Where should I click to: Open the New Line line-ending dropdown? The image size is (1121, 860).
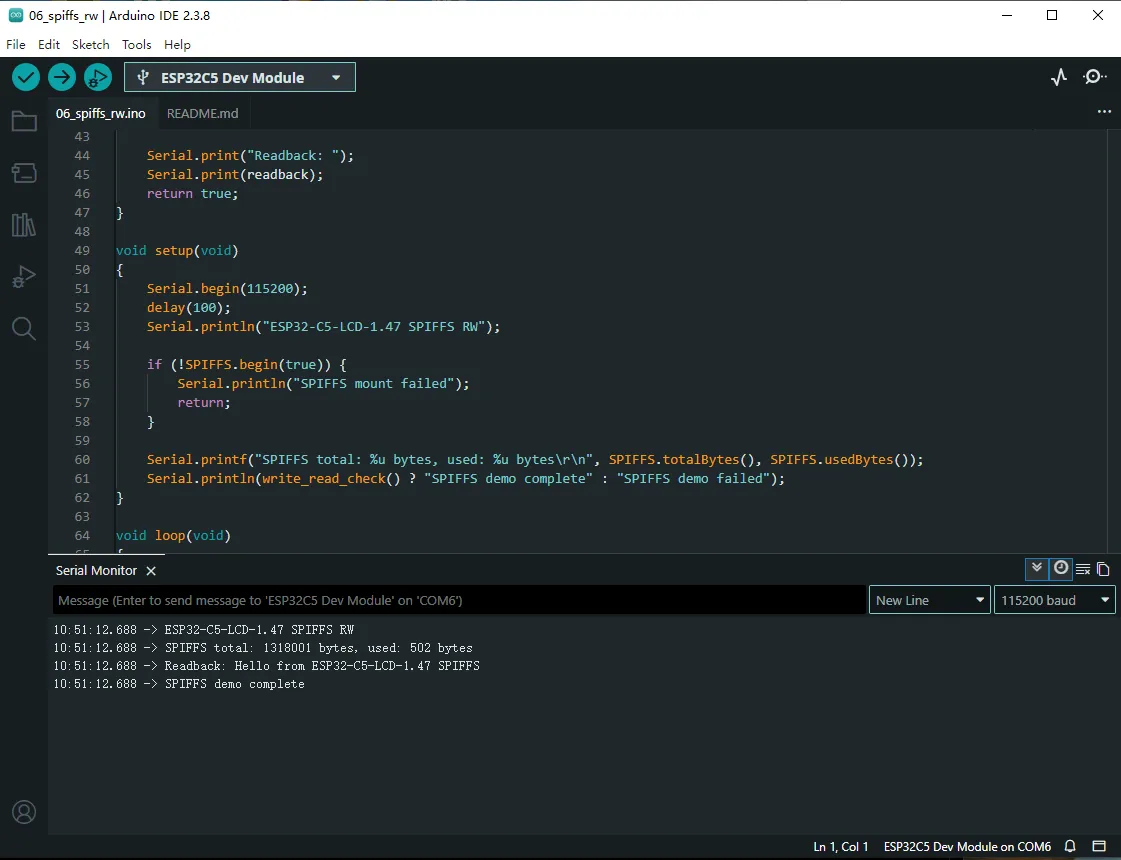pyautogui.click(x=929, y=600)
